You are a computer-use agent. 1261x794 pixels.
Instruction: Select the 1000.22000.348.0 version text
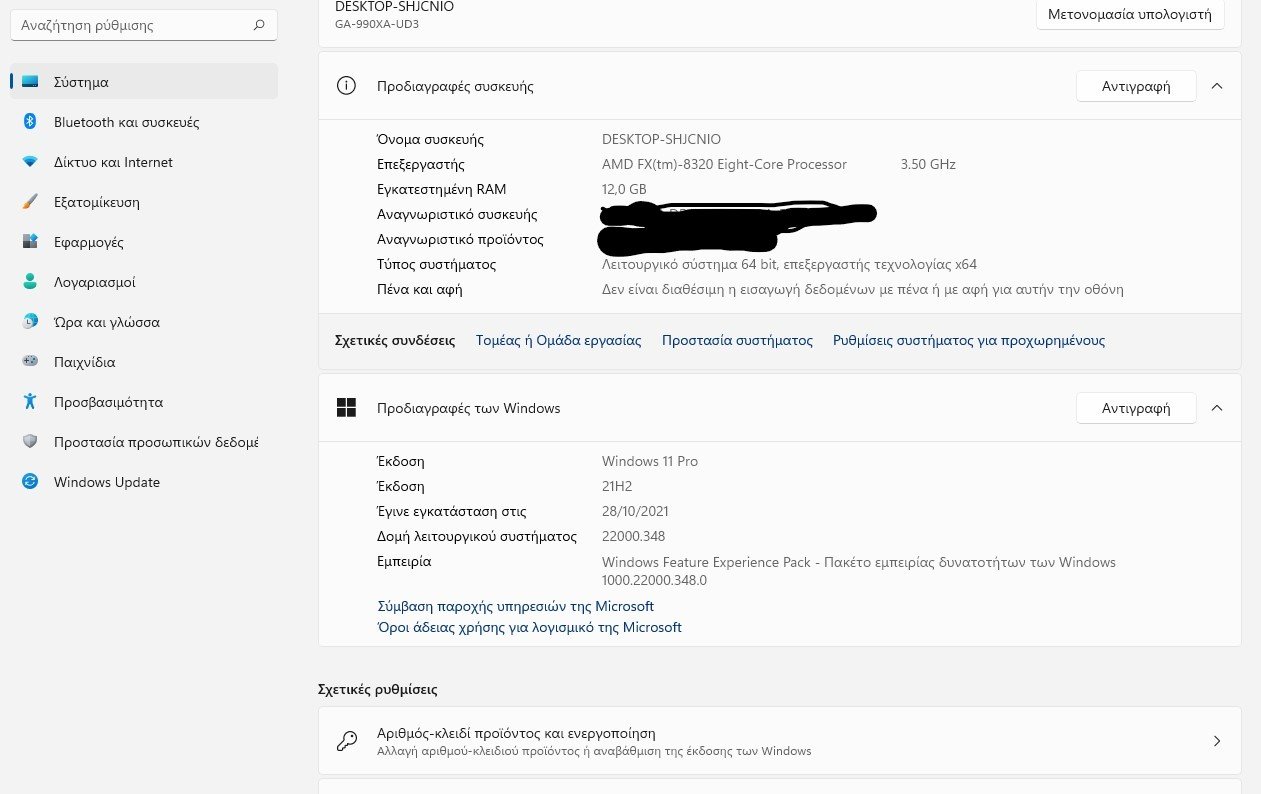(654, 580)
